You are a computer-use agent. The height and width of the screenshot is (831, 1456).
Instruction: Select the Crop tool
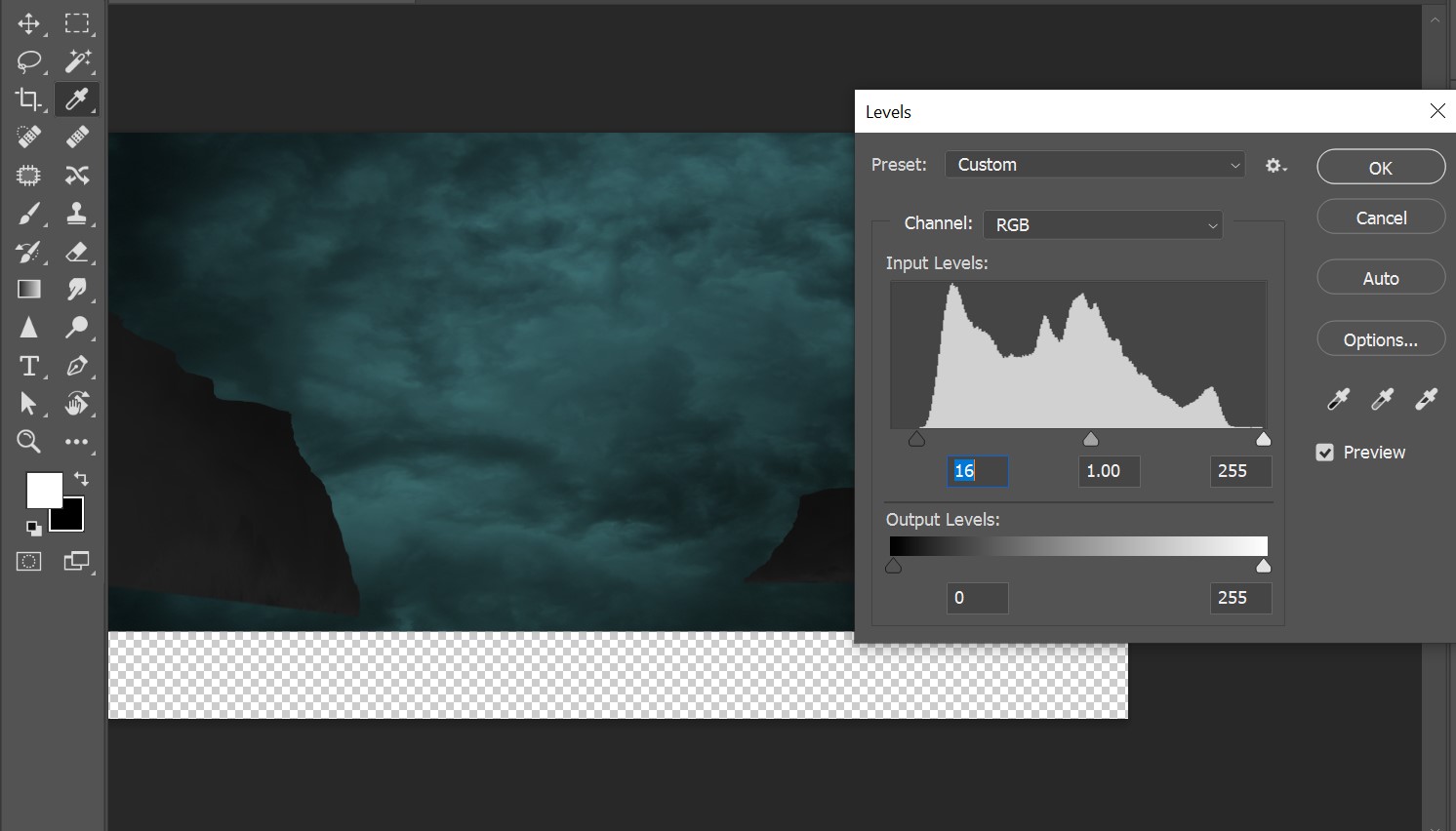[x=28, y=99]
